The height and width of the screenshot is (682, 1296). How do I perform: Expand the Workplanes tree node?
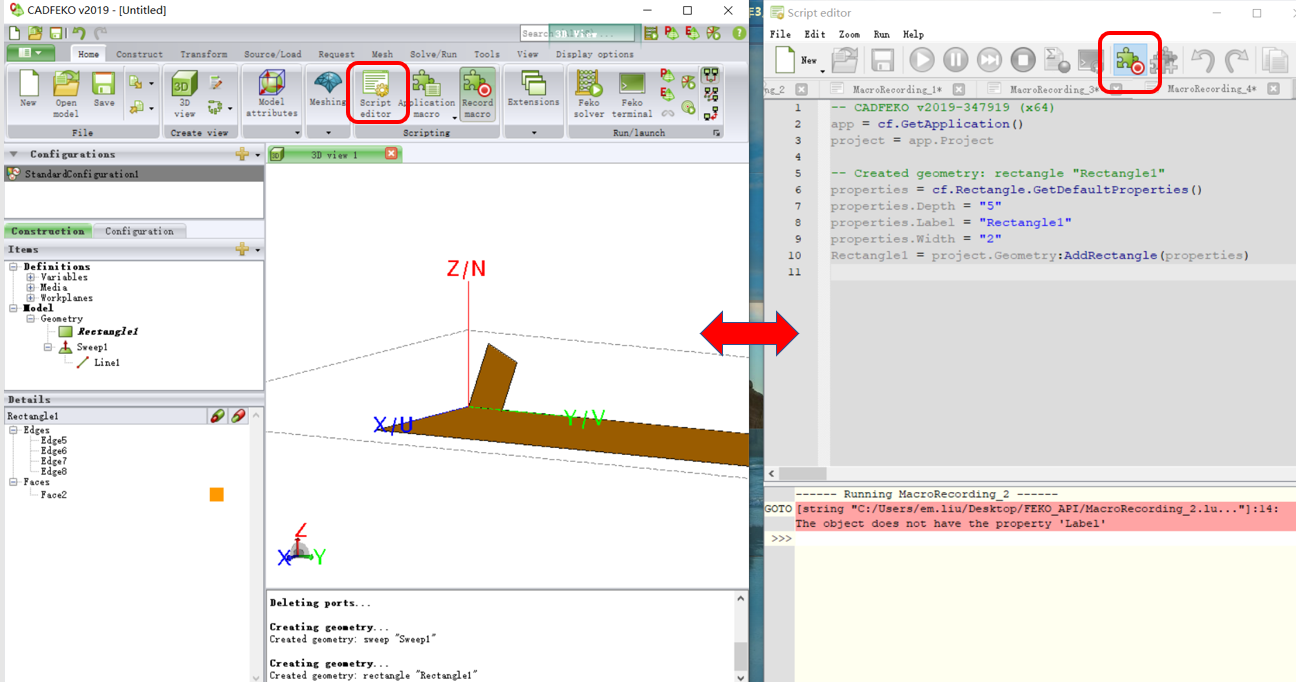pos(31,298)
